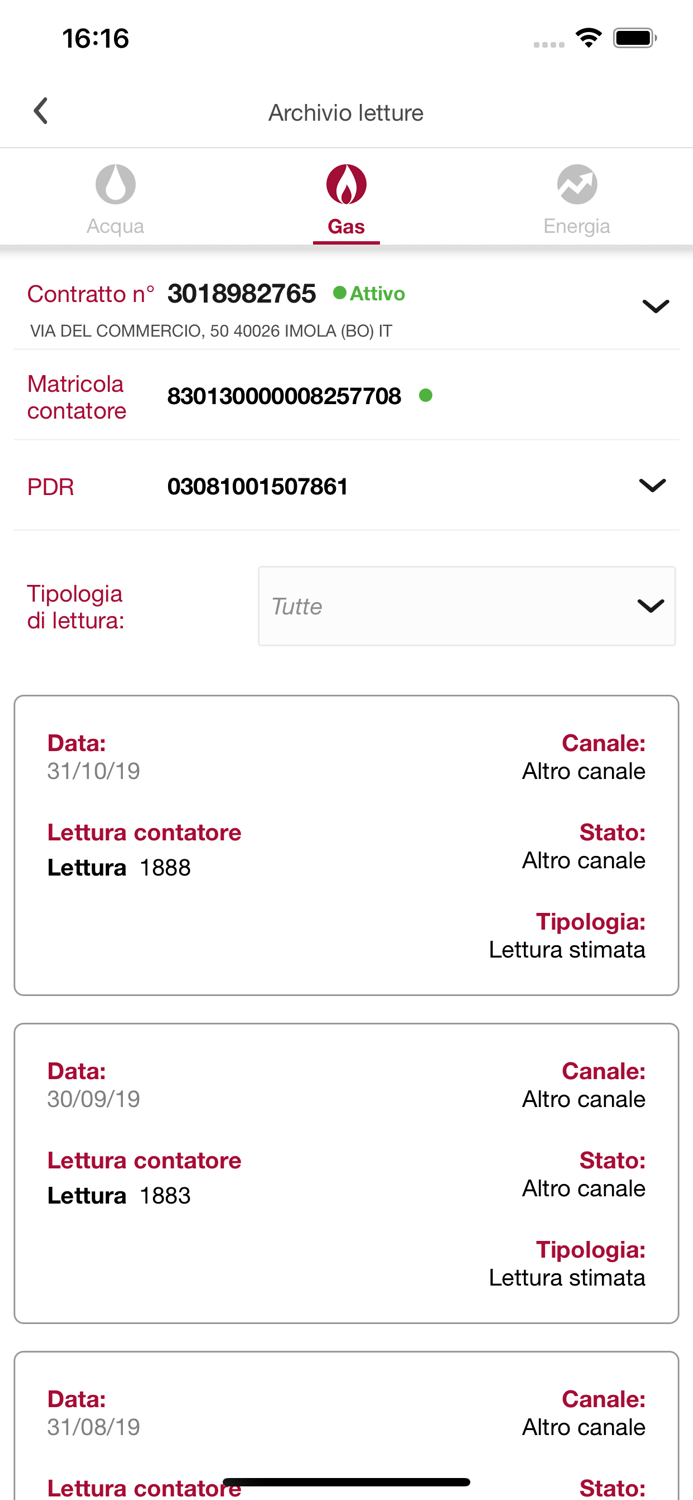This screenshot has height=1500, width=693.
Task: Tap the green dot beside meter number
Action: (x=426, y=396)
